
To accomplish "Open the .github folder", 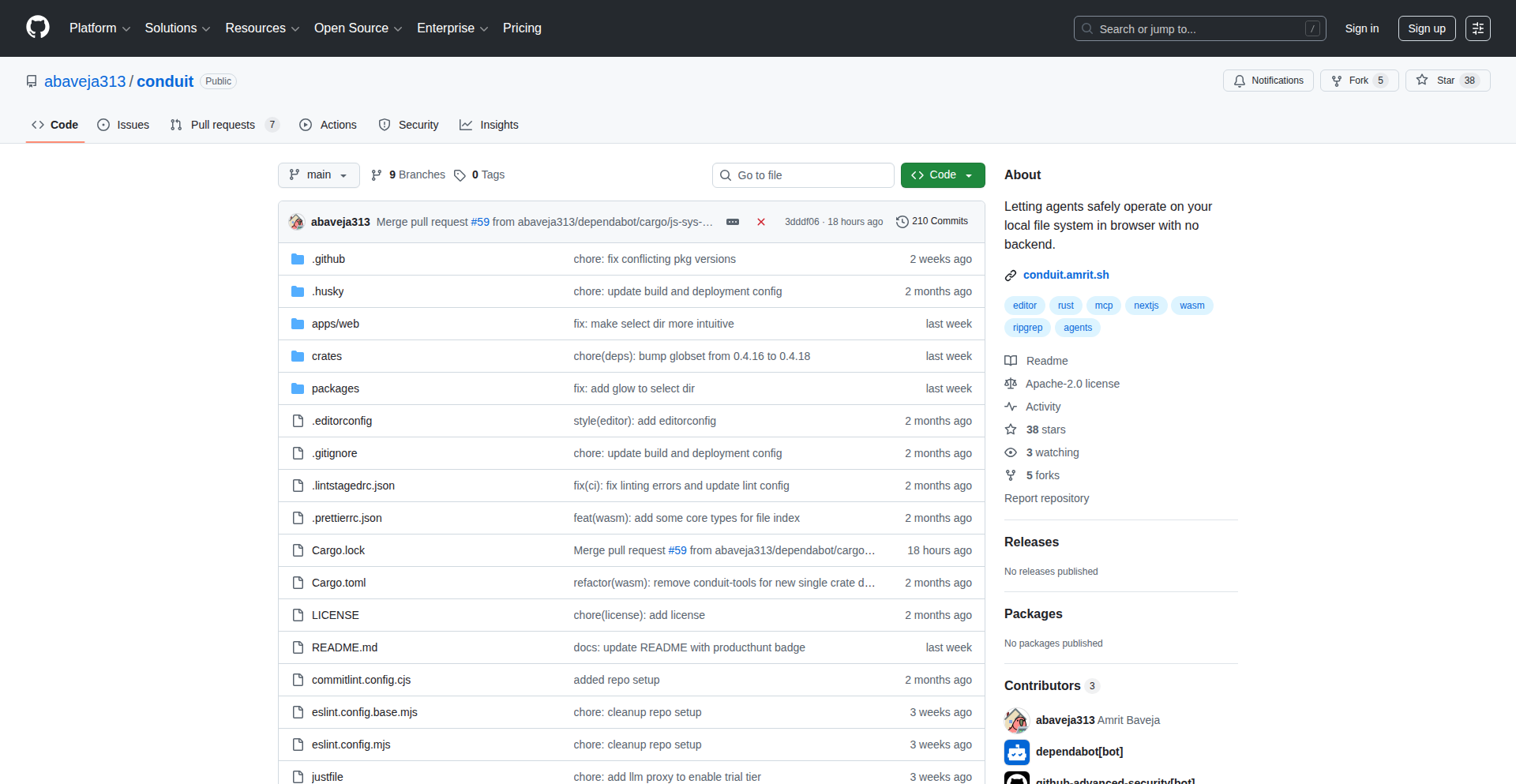I will coord(328,258).
